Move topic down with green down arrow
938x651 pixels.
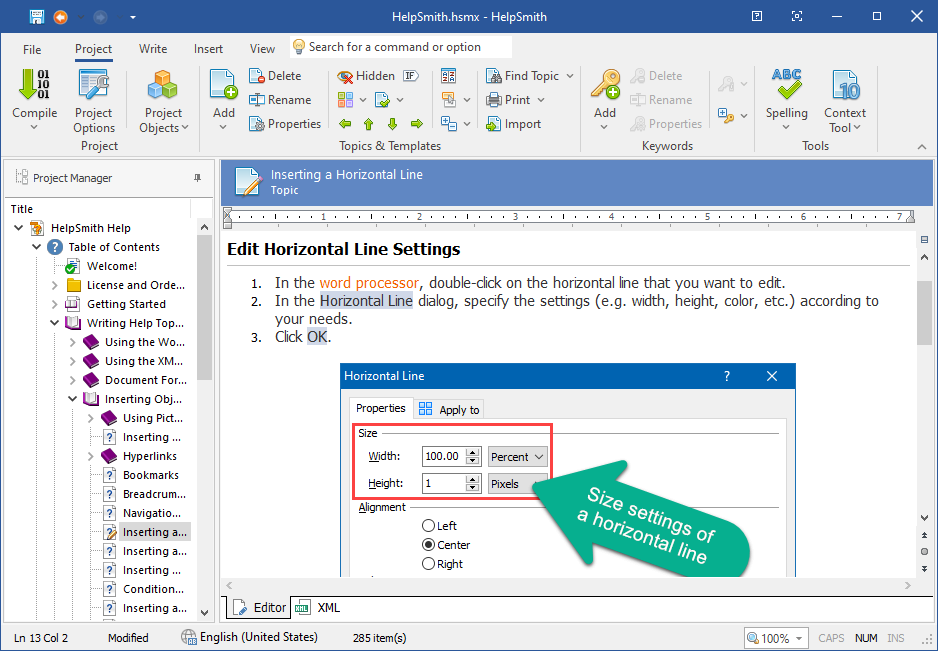392,124
